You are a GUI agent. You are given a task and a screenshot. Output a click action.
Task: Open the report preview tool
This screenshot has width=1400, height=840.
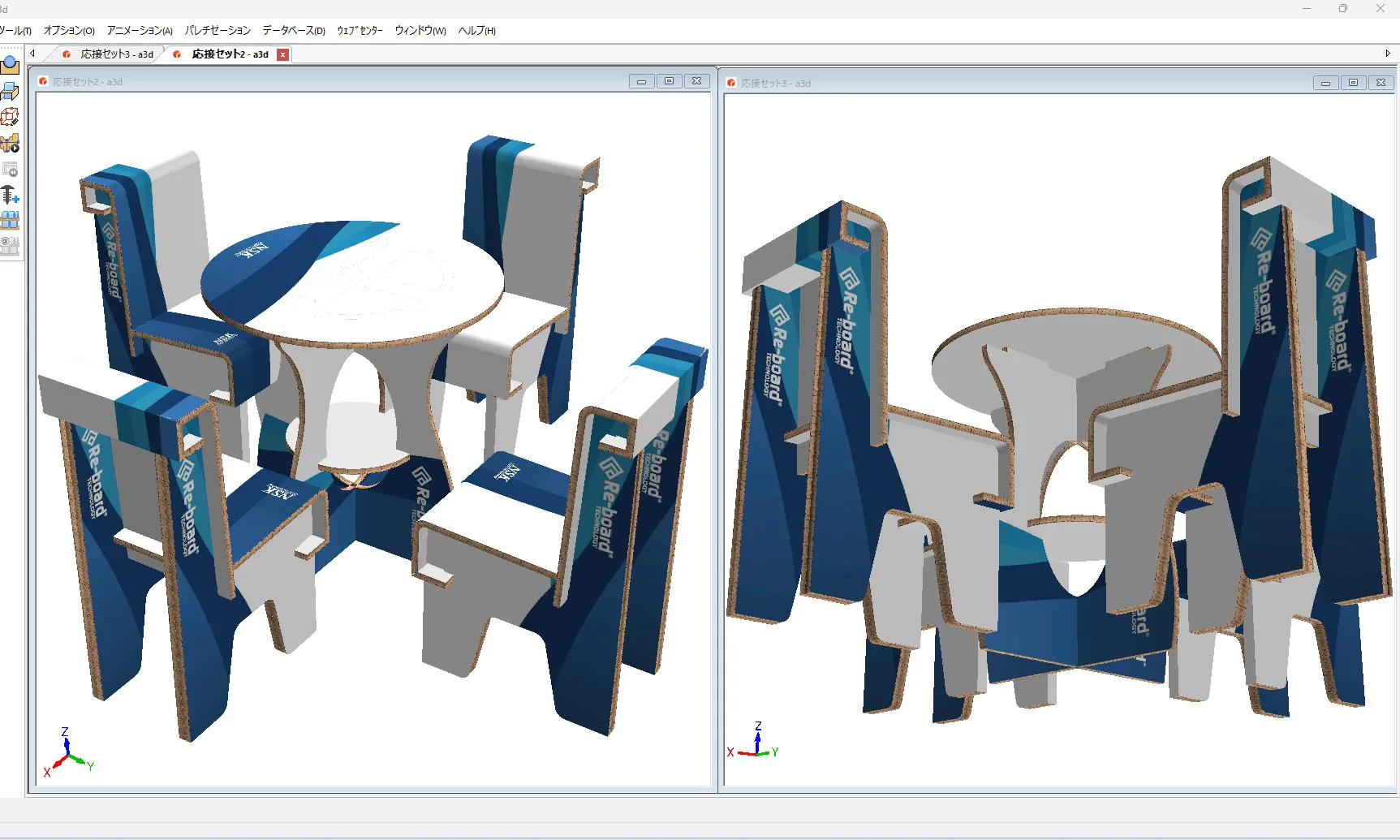11,170
